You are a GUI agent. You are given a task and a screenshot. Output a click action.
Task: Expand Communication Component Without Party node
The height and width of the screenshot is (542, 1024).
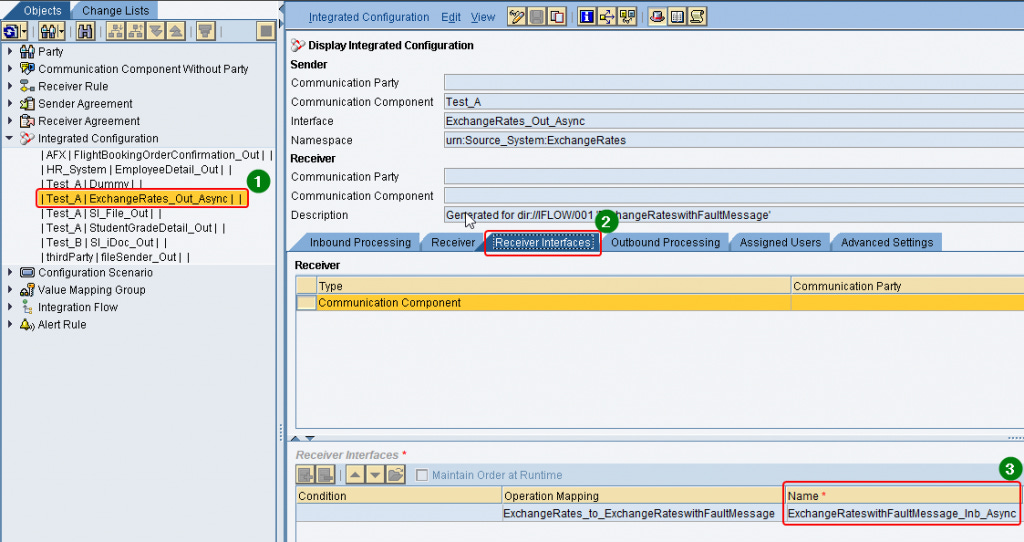(x=10, y=69)
